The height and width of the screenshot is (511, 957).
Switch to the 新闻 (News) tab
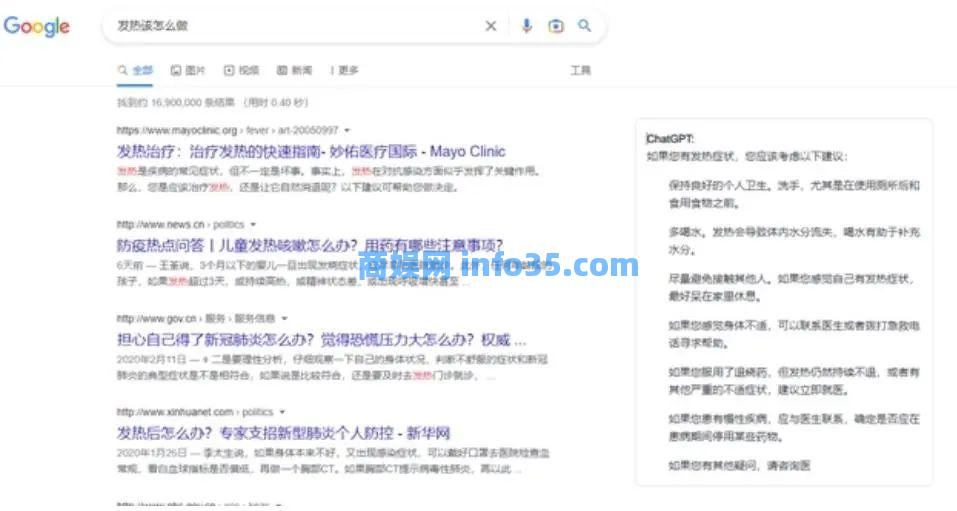click(x=294, y=71)
